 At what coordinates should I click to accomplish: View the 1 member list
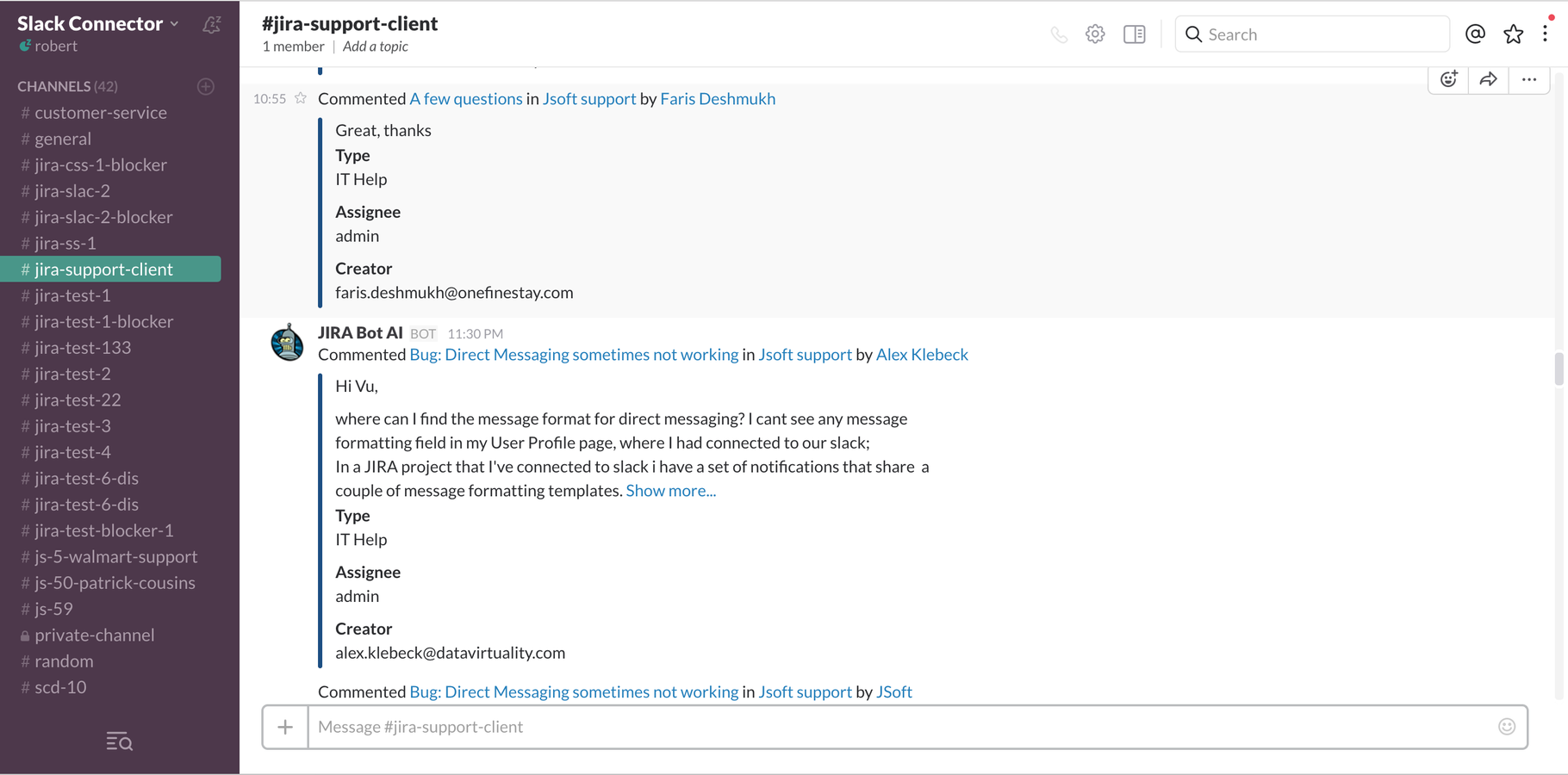pyautogui.click(x=293, y=46)
